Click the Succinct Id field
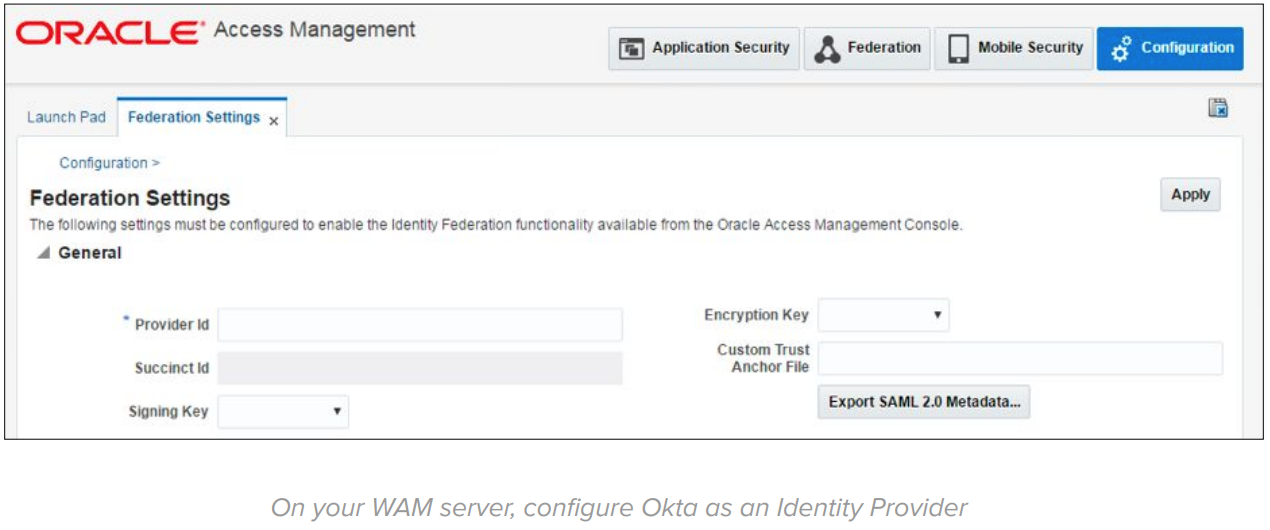 420,368
